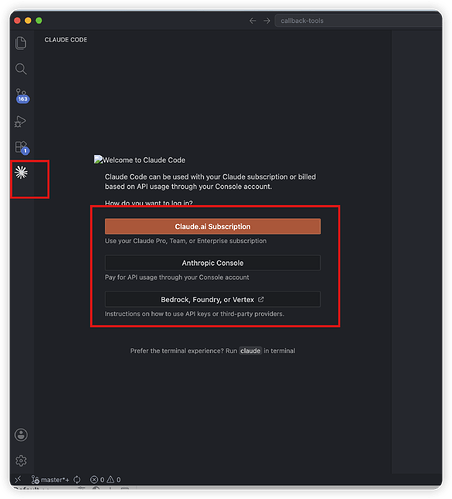This screenshot has width=452, height=499.
Task: Click the remote window indicator in status bar
Action: click(x=18, y=479)
